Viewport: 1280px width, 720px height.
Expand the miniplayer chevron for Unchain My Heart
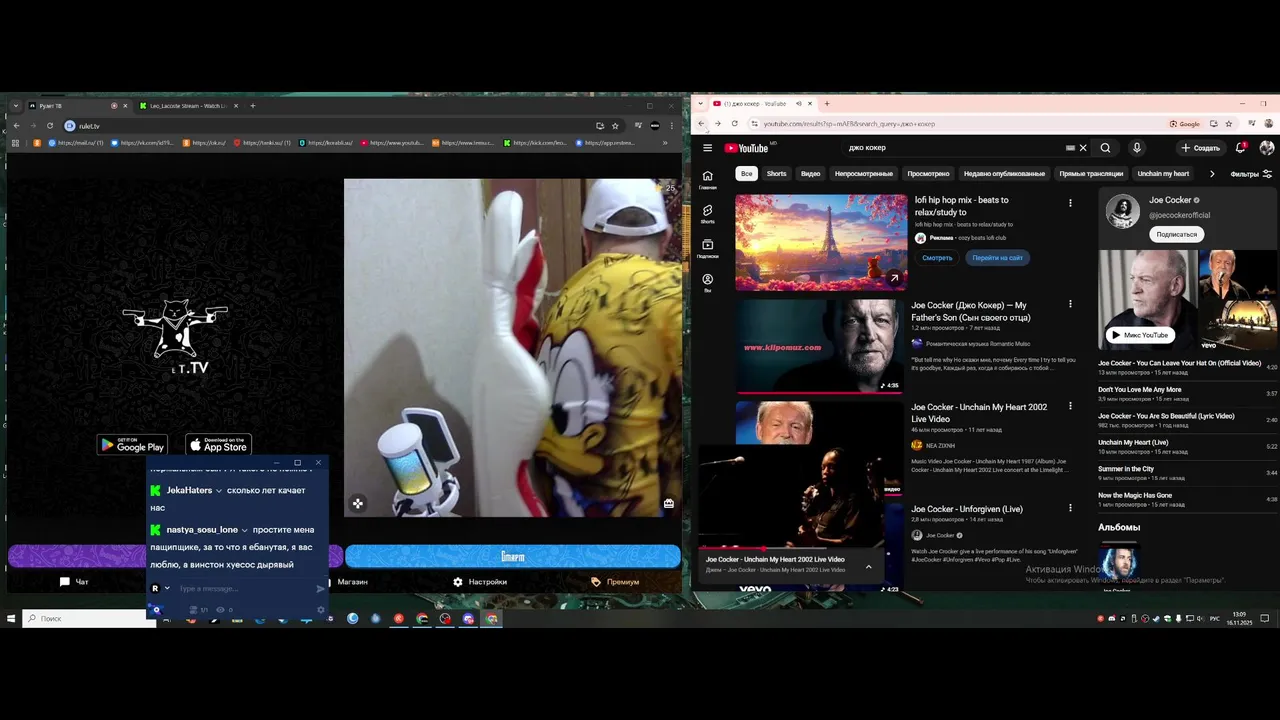pos(868,567)
